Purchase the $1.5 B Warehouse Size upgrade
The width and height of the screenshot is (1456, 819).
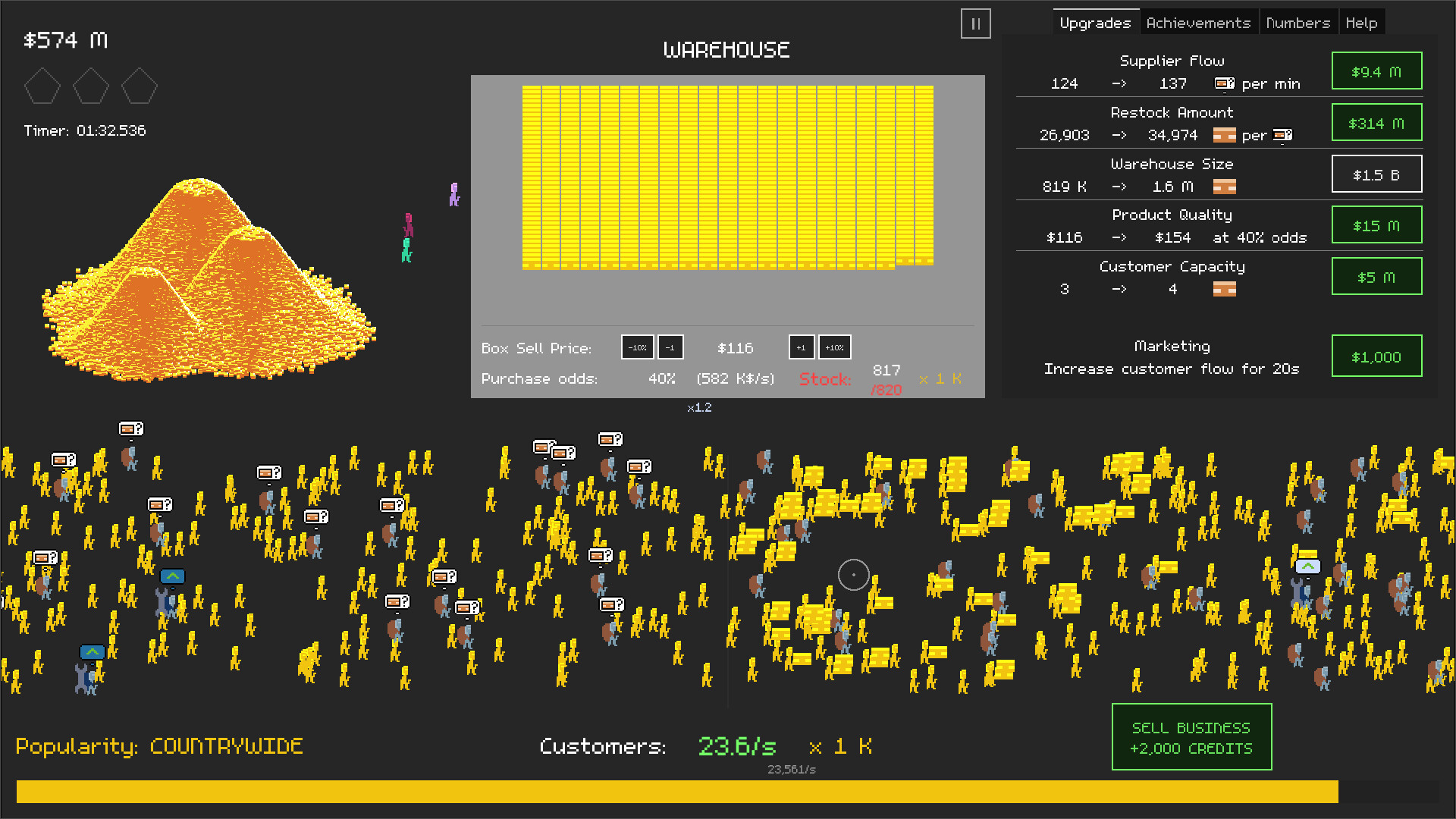tap(1376, 174)
